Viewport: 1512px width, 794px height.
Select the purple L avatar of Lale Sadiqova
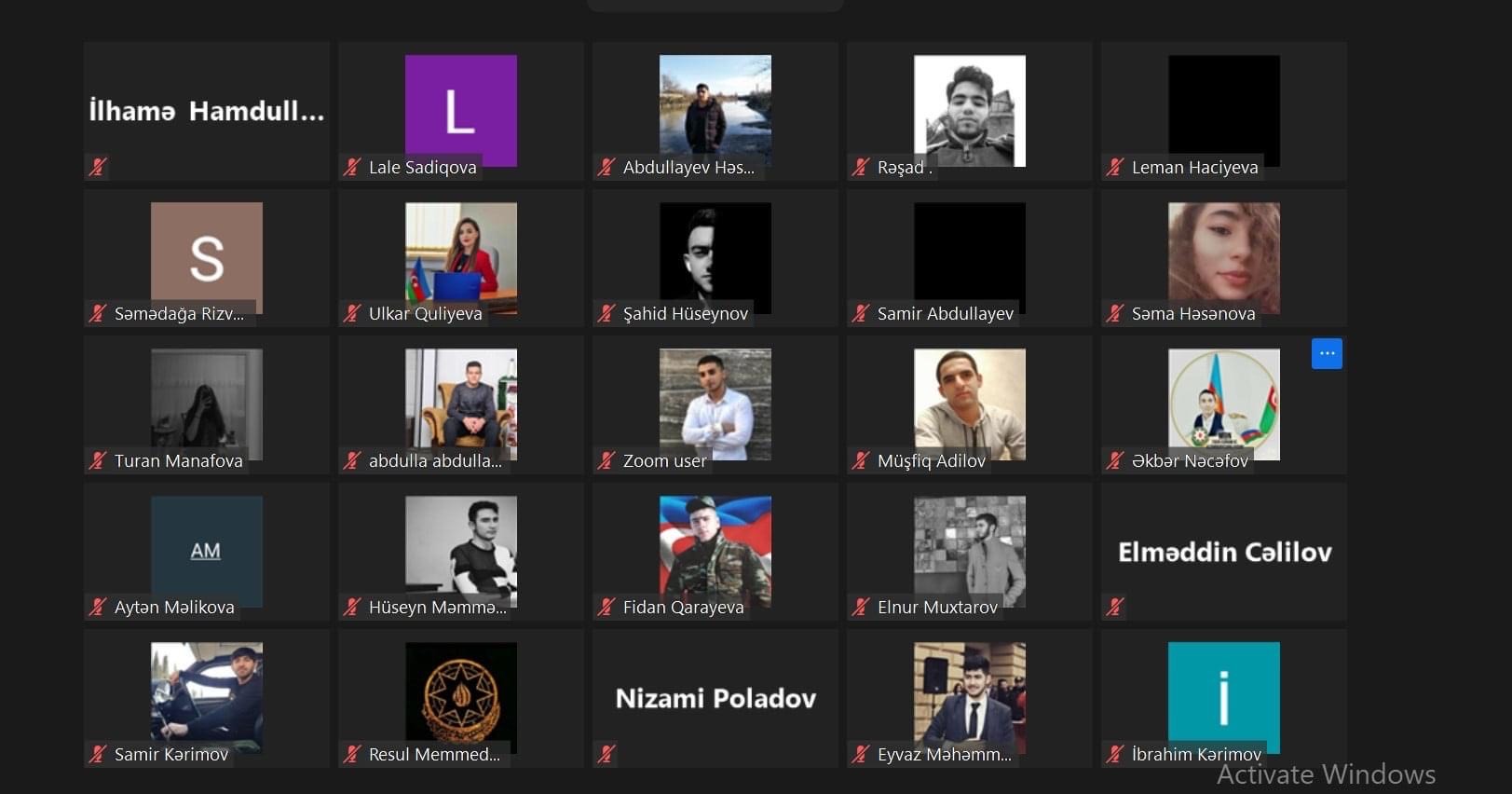pos(461,110)
